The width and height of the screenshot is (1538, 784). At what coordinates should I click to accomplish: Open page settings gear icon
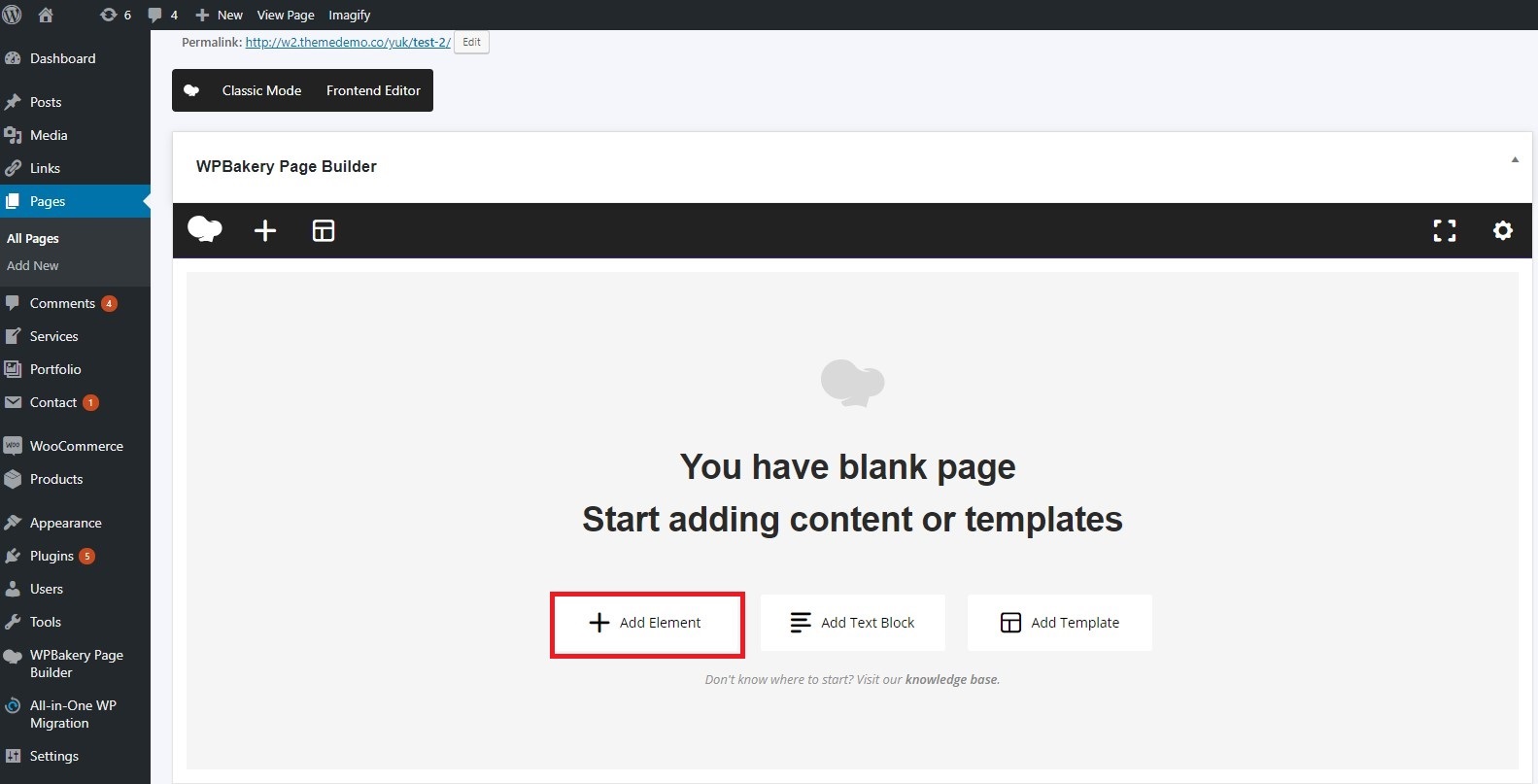coord(1502,230)
